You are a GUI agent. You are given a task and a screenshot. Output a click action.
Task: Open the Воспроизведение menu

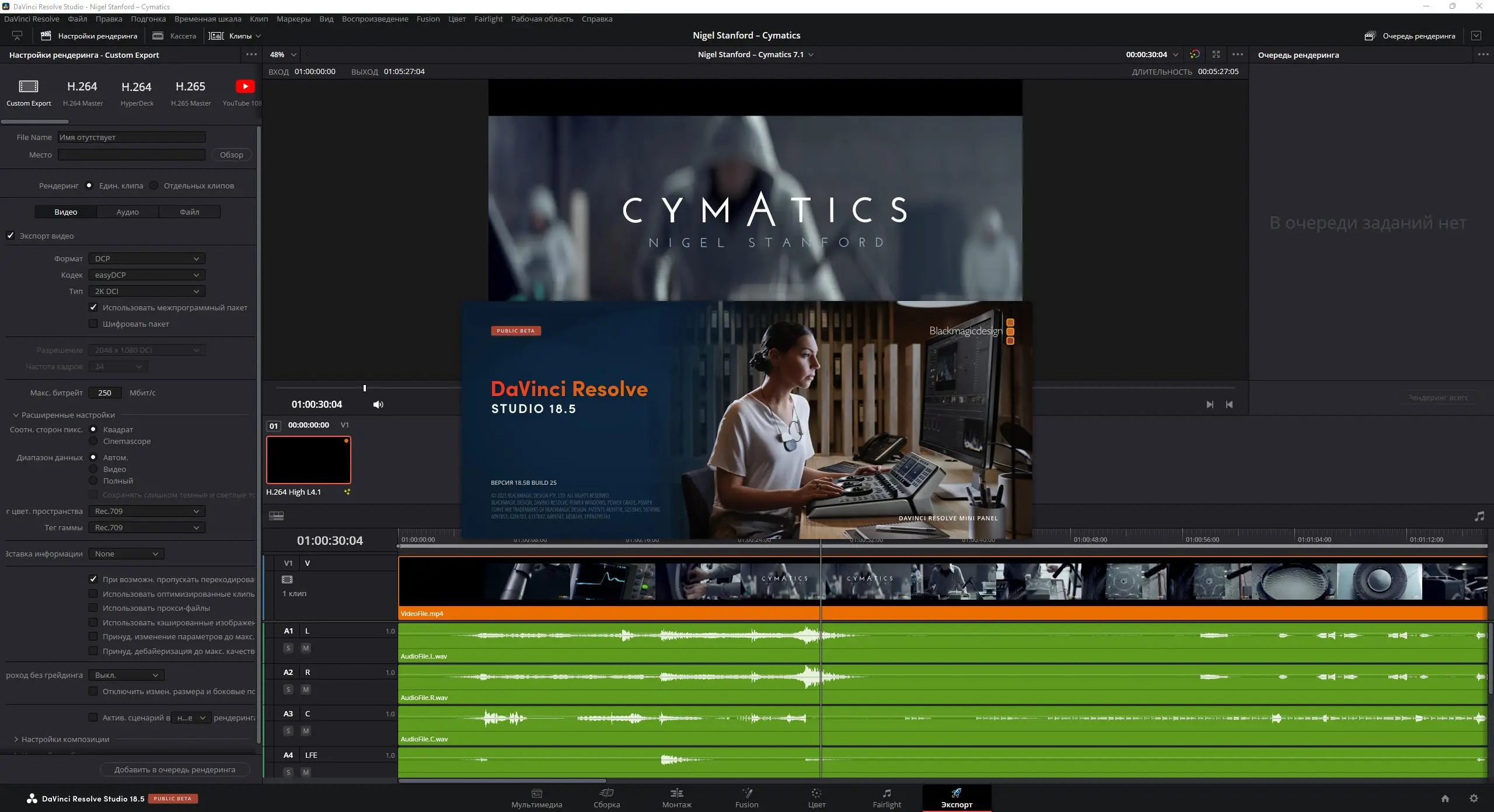(375, 19)
